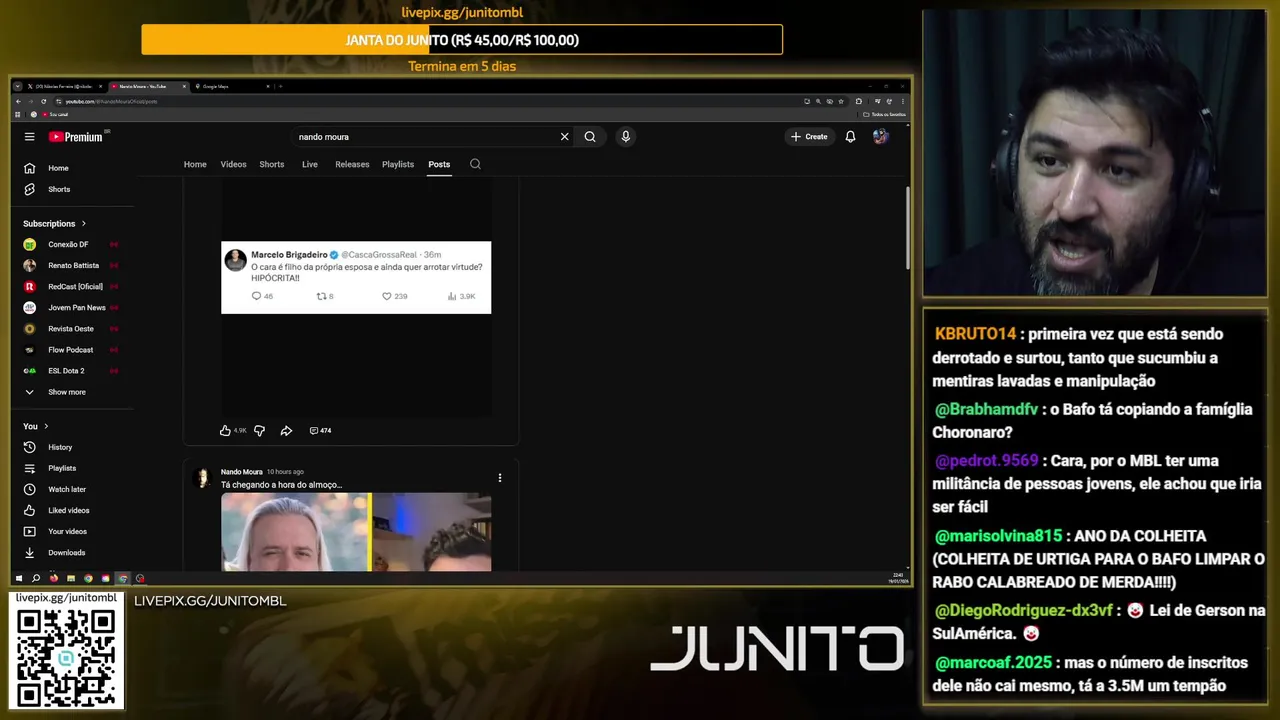Switch to the channel Videos tab
This screenshot has width=1280, height=720.
[x=233, y=164]
